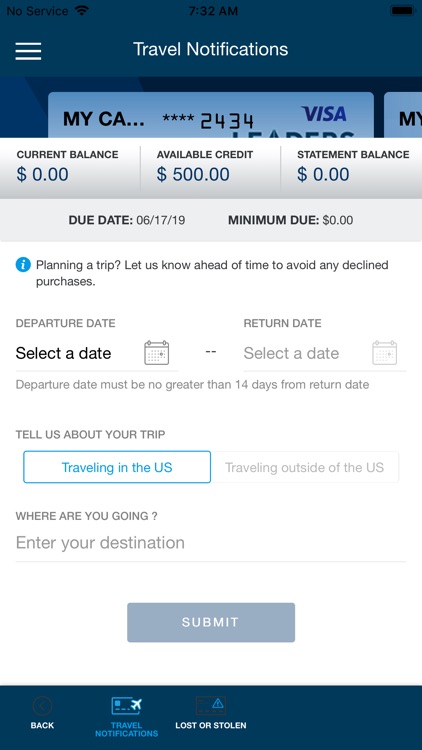This screenshot has width=422, height=750.
Task: Tap the return date calendar icon
Action: click(x=385, y=353)
